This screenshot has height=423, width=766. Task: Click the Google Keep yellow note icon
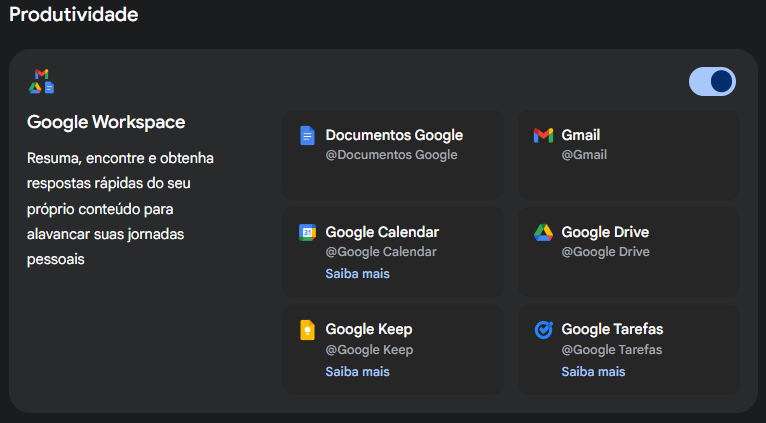point(307,330)
